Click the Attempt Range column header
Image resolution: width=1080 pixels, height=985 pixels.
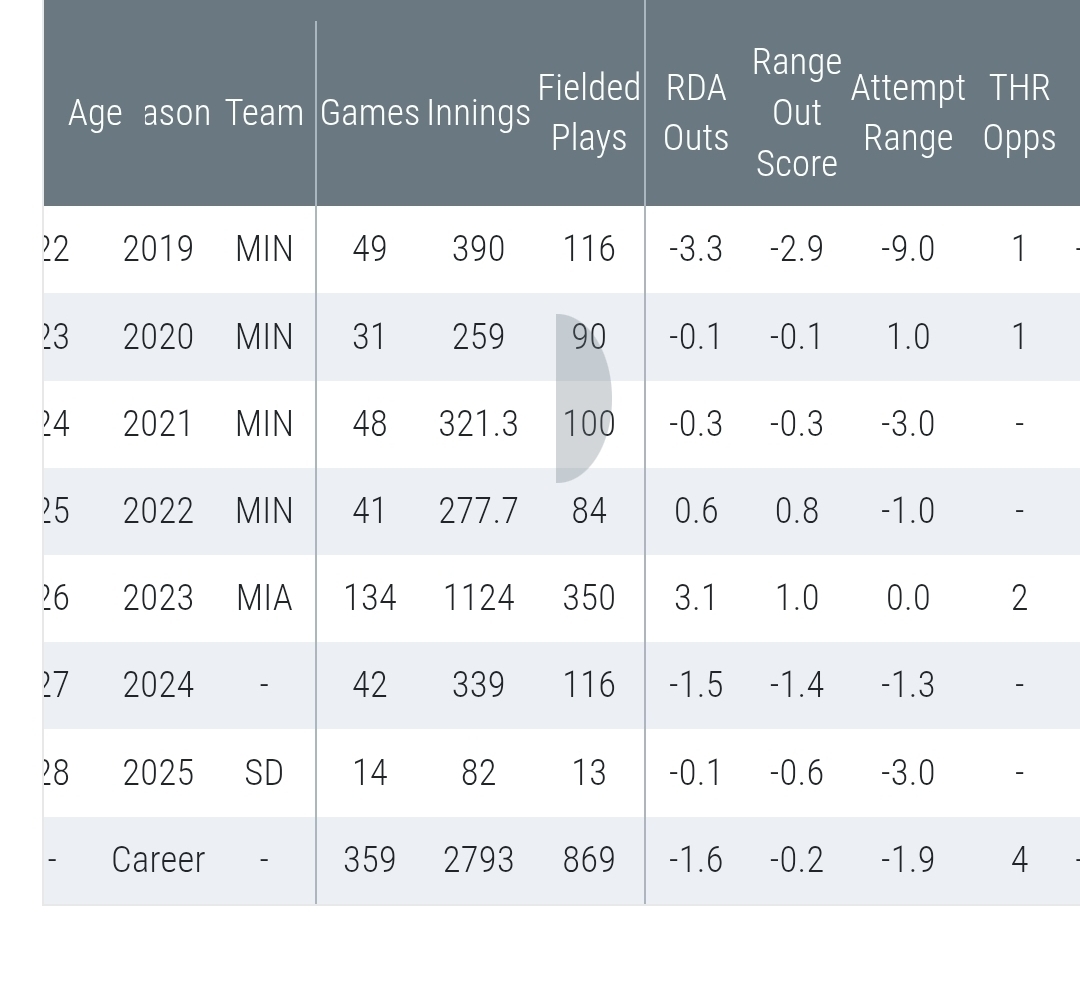point(908,113)
